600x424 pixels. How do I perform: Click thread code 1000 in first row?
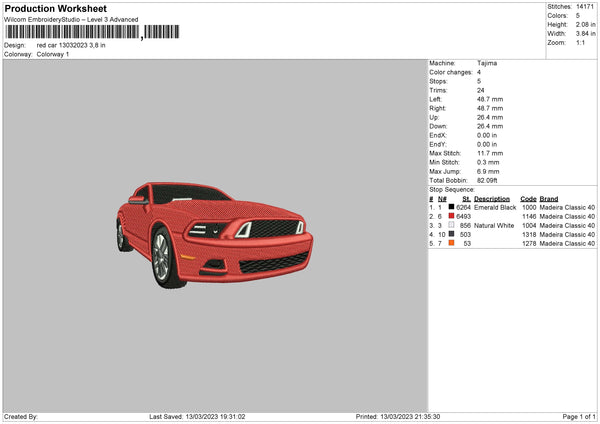click(x=529, y=207)
